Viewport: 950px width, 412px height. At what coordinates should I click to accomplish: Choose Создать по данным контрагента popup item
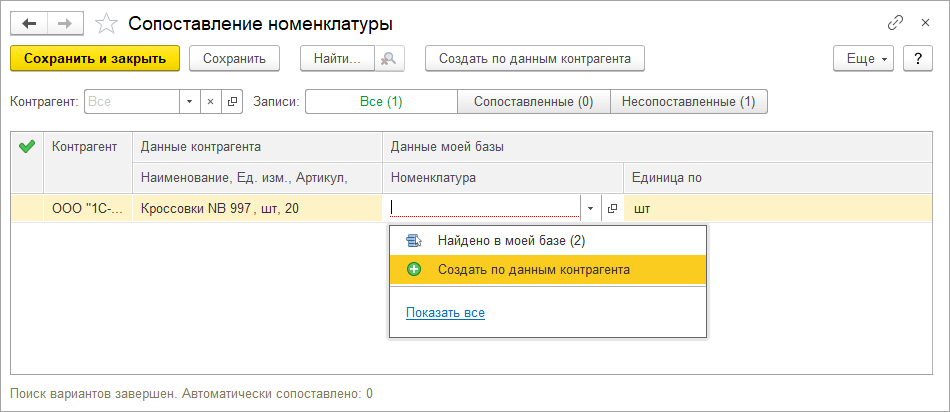click(x=533, y=270)
